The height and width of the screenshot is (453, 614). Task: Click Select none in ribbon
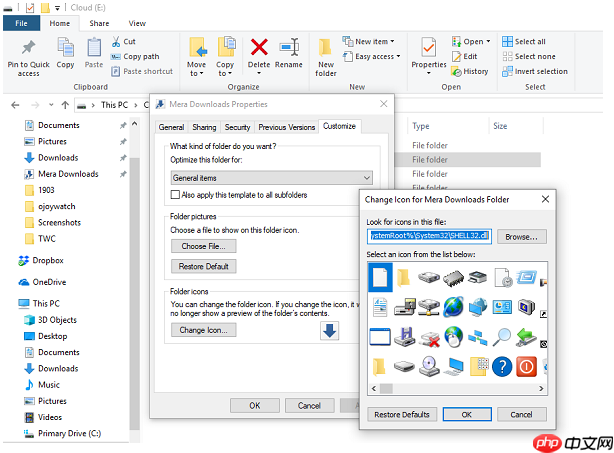point(529,56)
